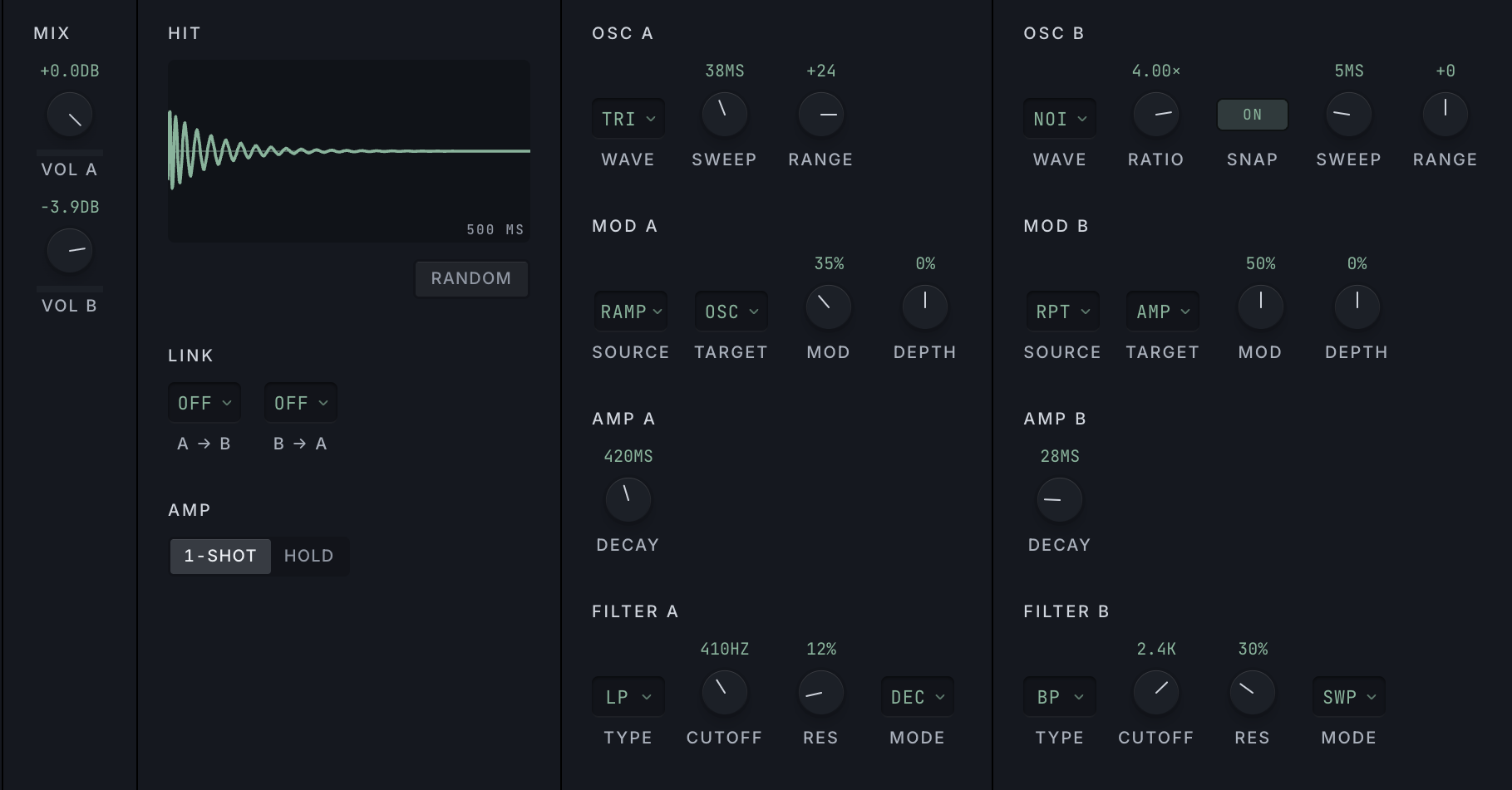1512x790 pixels.
Task: Click the AMP A DECAY knob
Action: pos(628,500)
